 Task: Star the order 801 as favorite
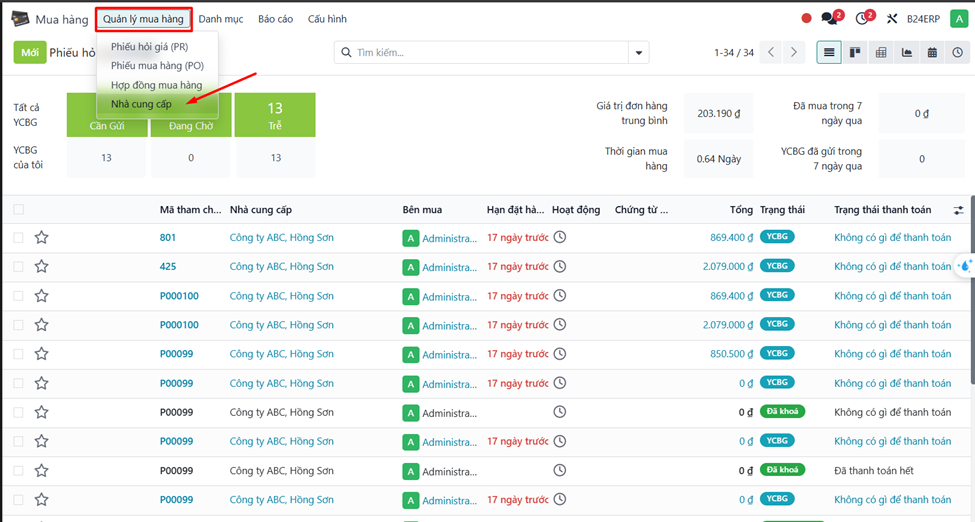[42, 238]
